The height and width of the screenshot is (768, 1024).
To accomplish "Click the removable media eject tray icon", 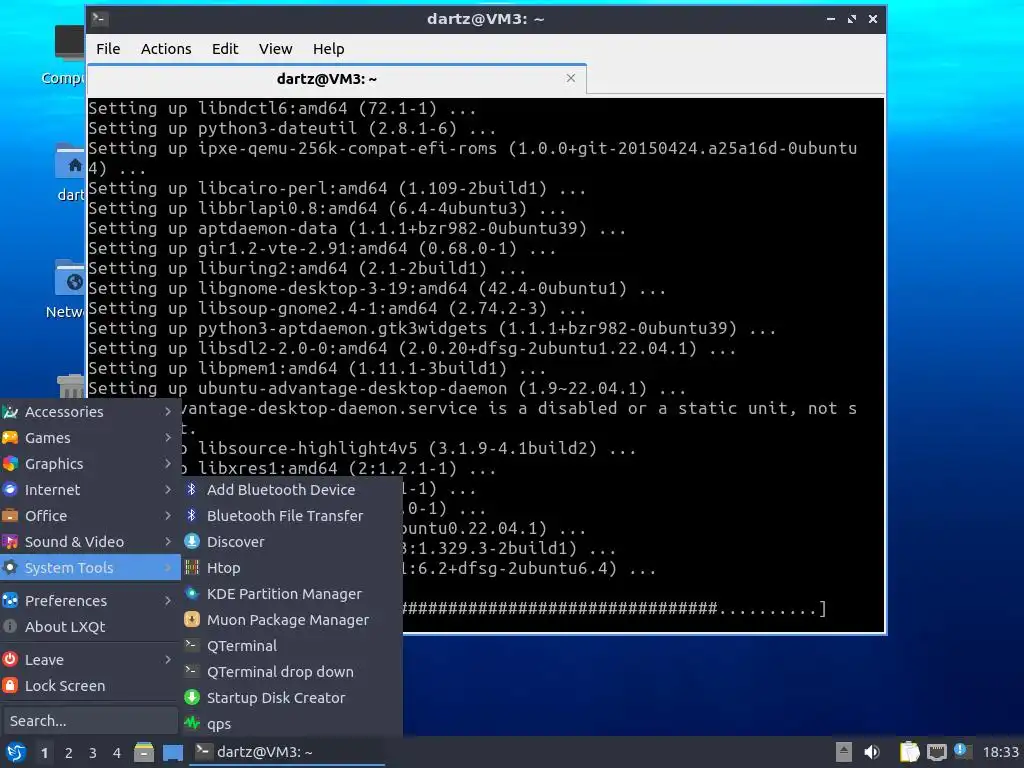I will (x=844, y=752).
